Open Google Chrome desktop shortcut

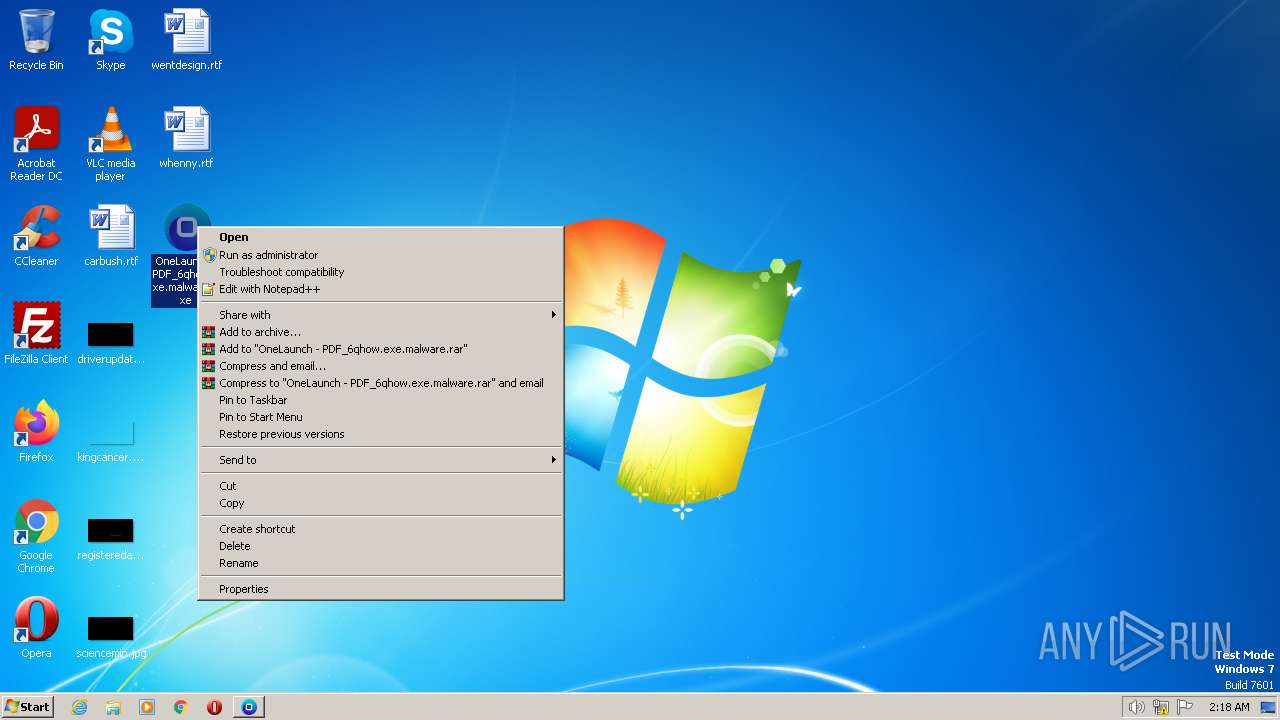tap(36, 536)
